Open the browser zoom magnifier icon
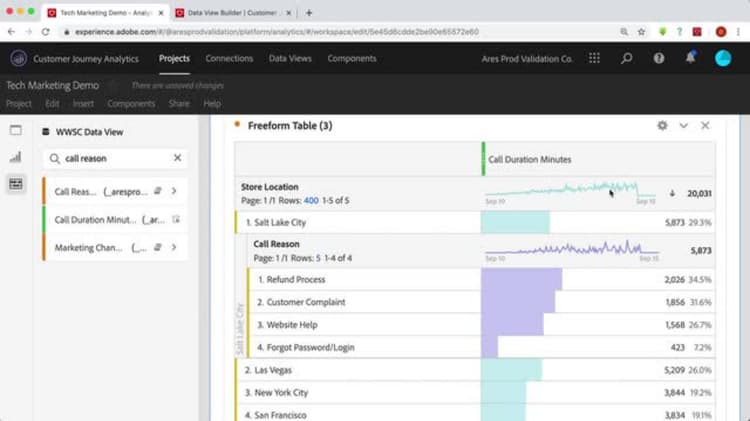The width and height of the screenshot is (750, 421). [624, 32]
